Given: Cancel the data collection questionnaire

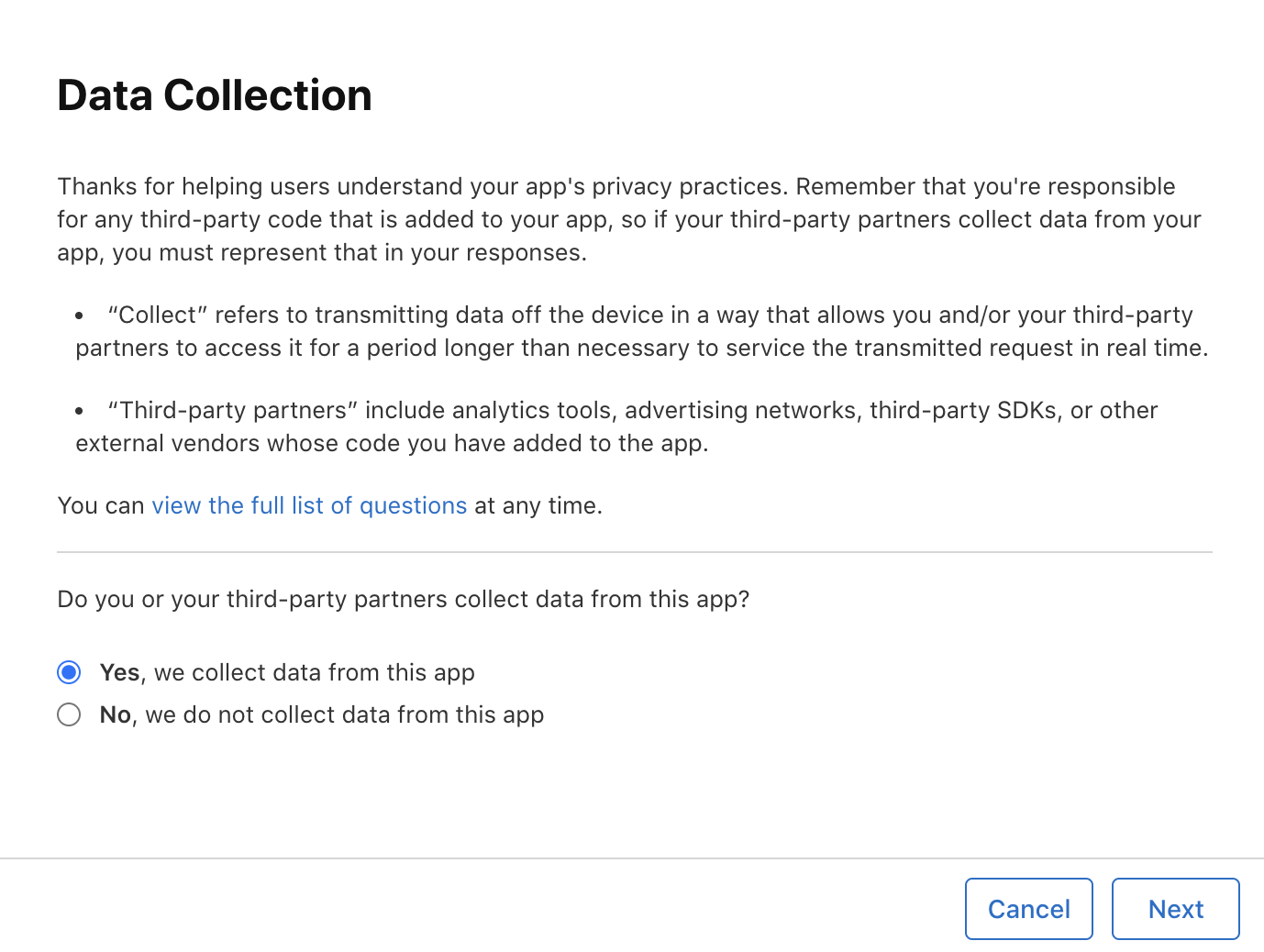Looking at the screenshot, I should [1028, 909].
